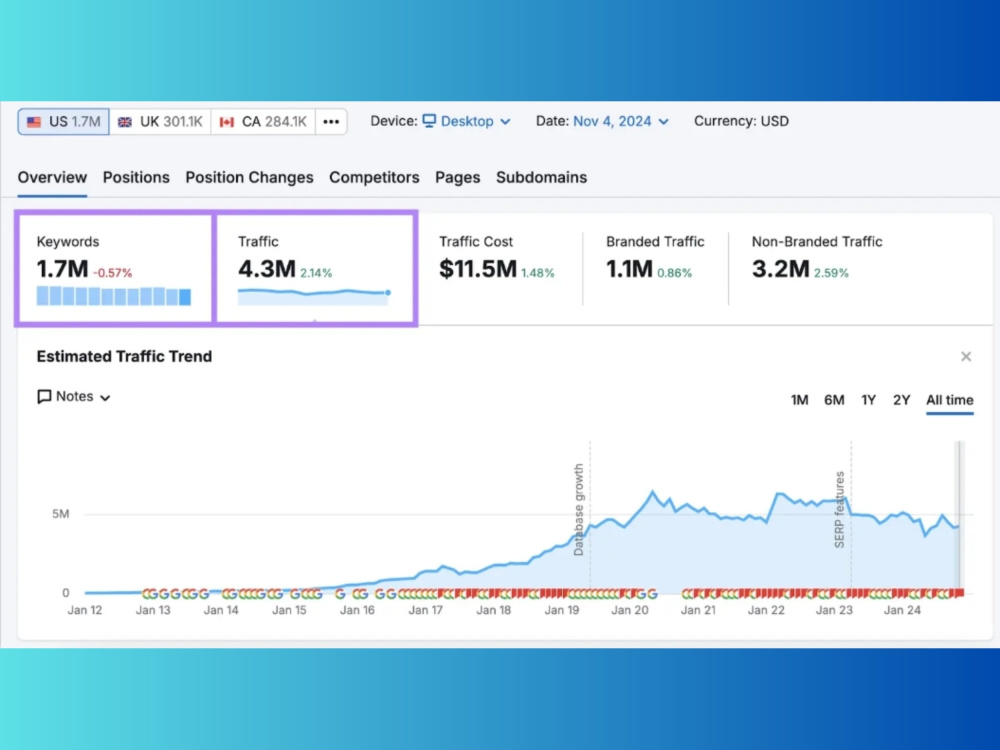Click the Keywords 1.7M metric value
1000x750 pixels.
click(62, 269)
